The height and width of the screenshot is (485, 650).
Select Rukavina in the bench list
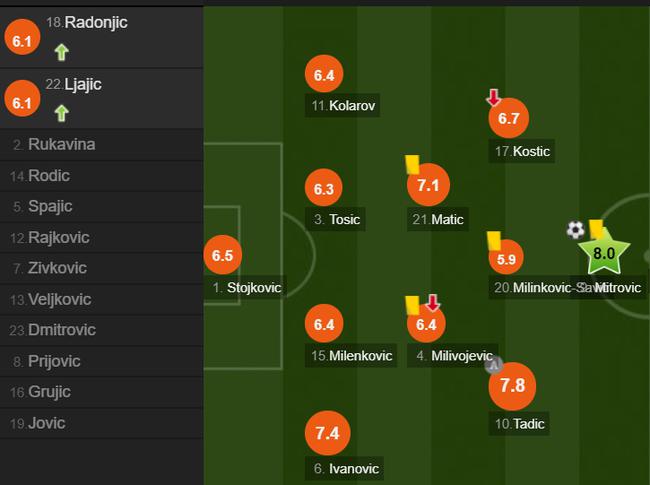102,144
